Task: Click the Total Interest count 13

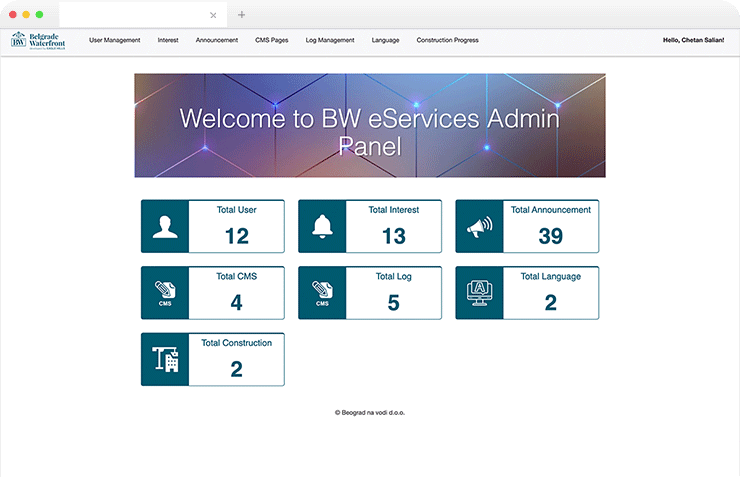Action: click(x=394, y=236)
